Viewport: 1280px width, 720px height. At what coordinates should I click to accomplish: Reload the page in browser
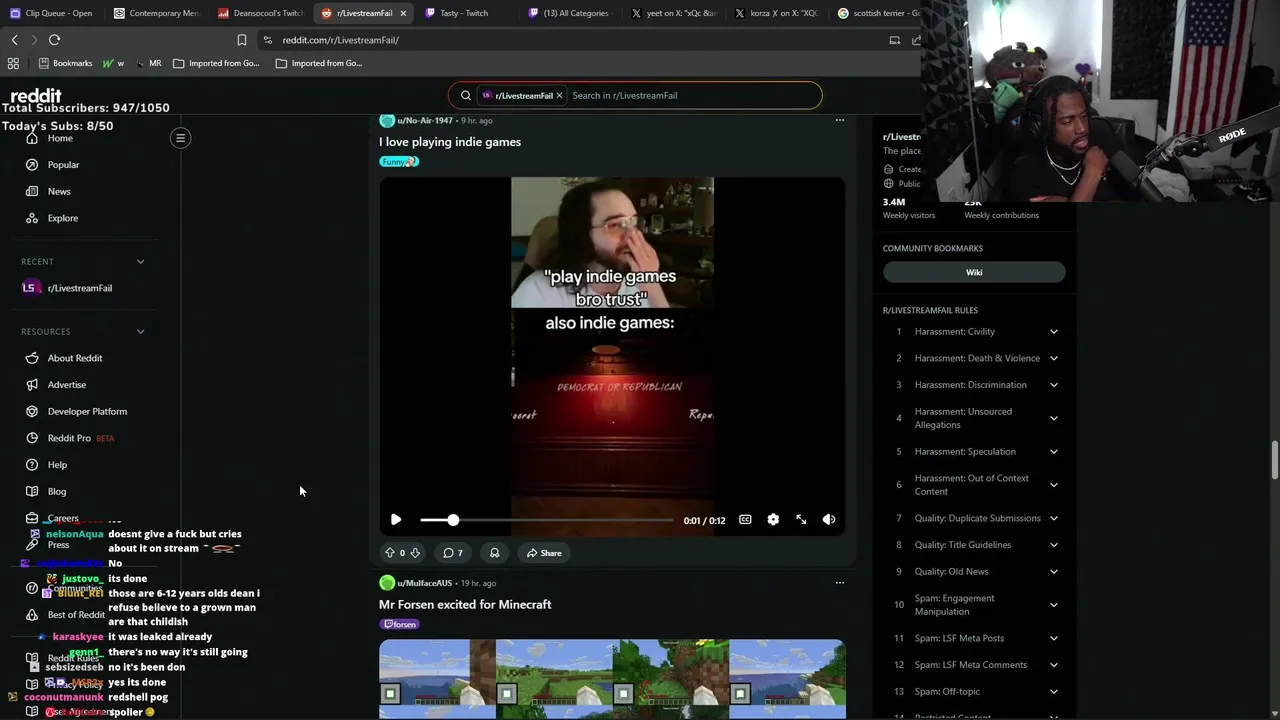pyautogui.click(x=54, y=40)
